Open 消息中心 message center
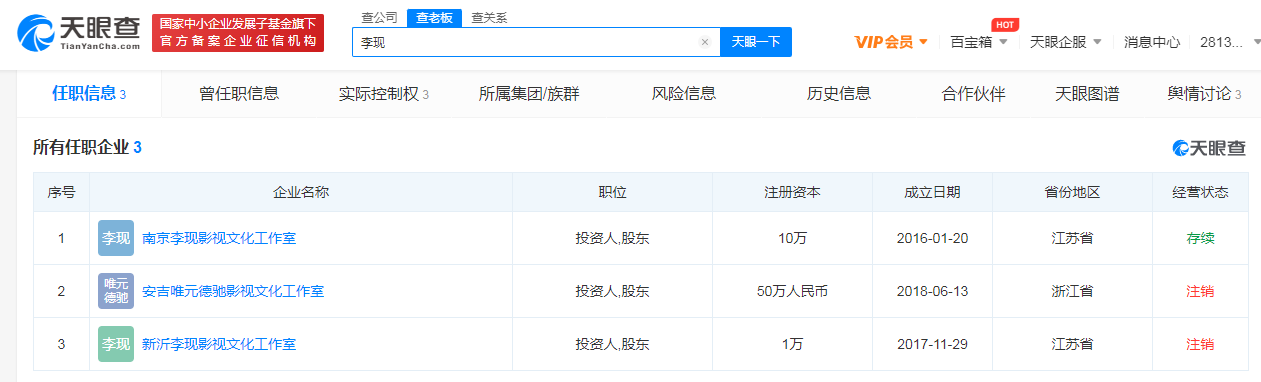The image size is (1261, 382). click(1152, 42)
